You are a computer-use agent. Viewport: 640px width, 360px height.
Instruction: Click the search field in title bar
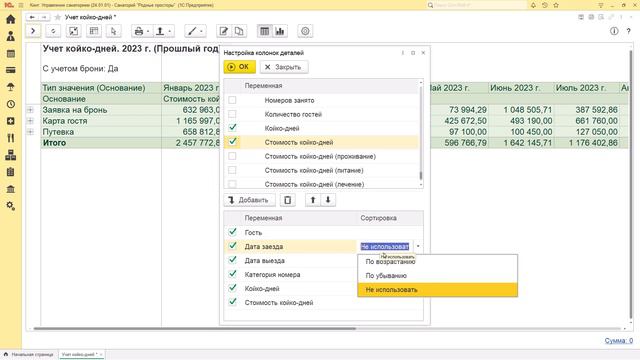click(477, 5)
